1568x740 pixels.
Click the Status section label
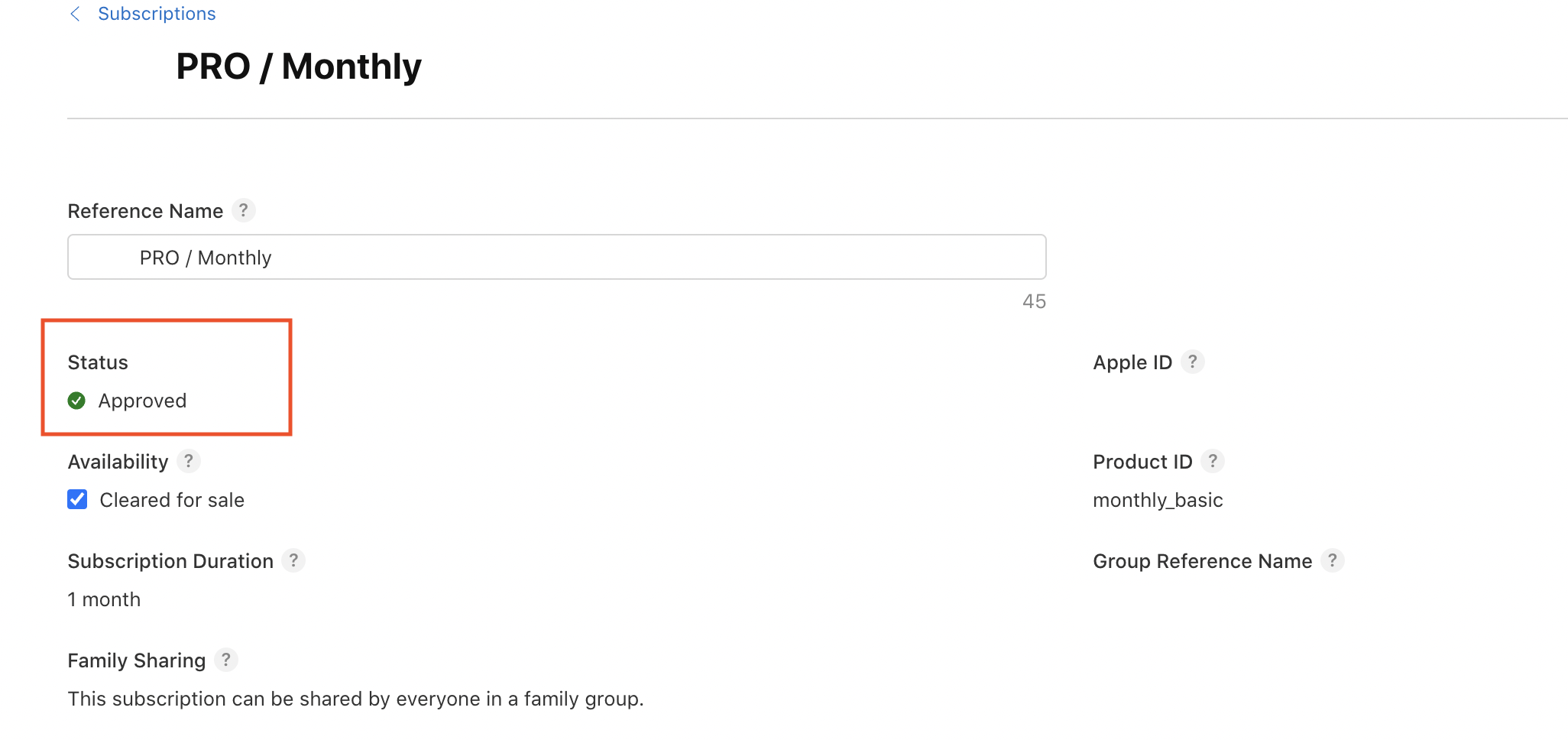click(98, 362)
